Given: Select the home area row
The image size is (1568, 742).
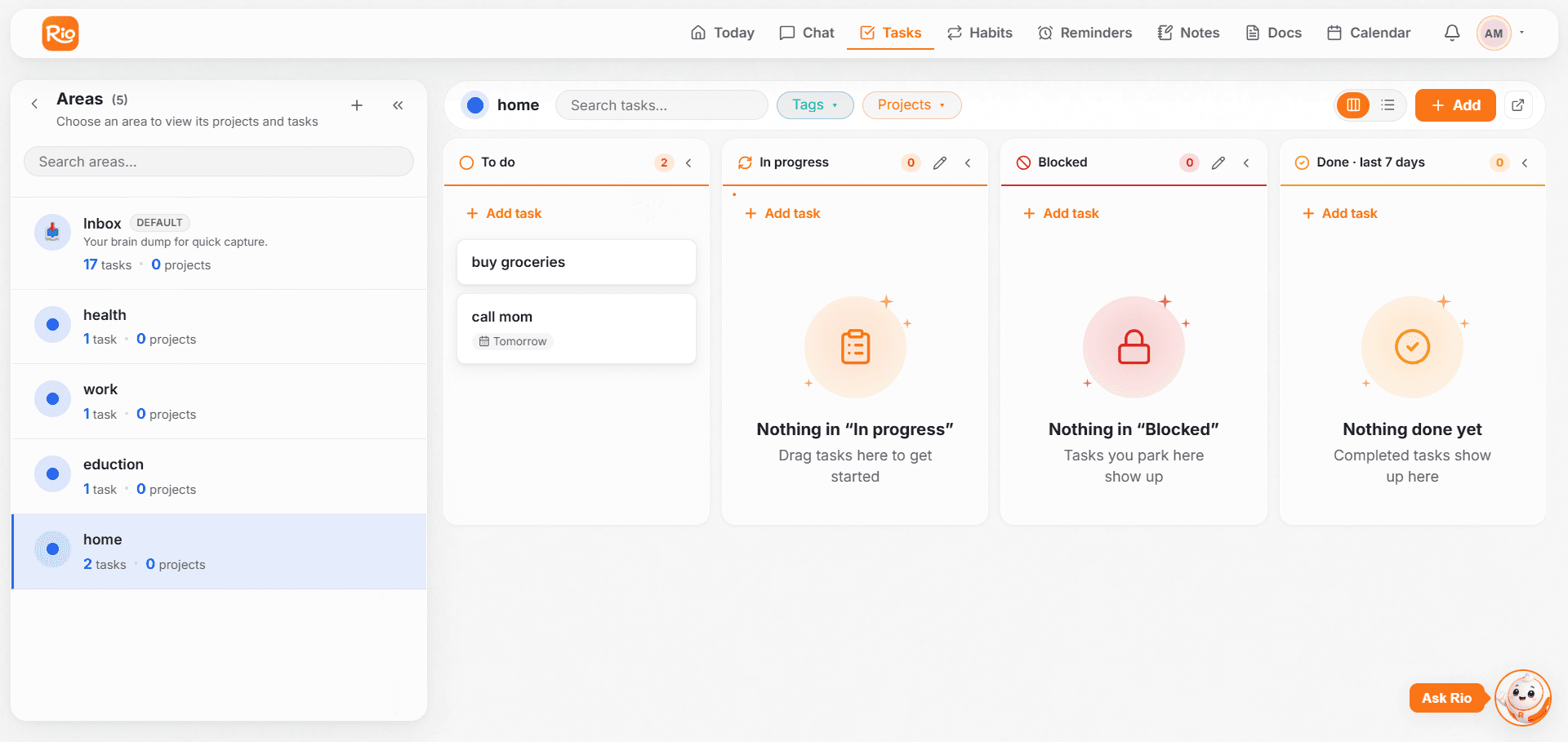Looking at the screenshot, I should [x=219, y=552].
